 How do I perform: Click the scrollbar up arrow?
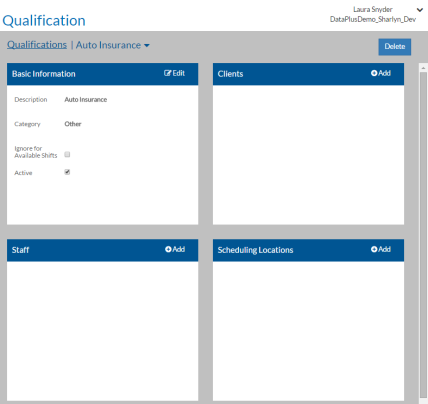click(x=423, y=68)
